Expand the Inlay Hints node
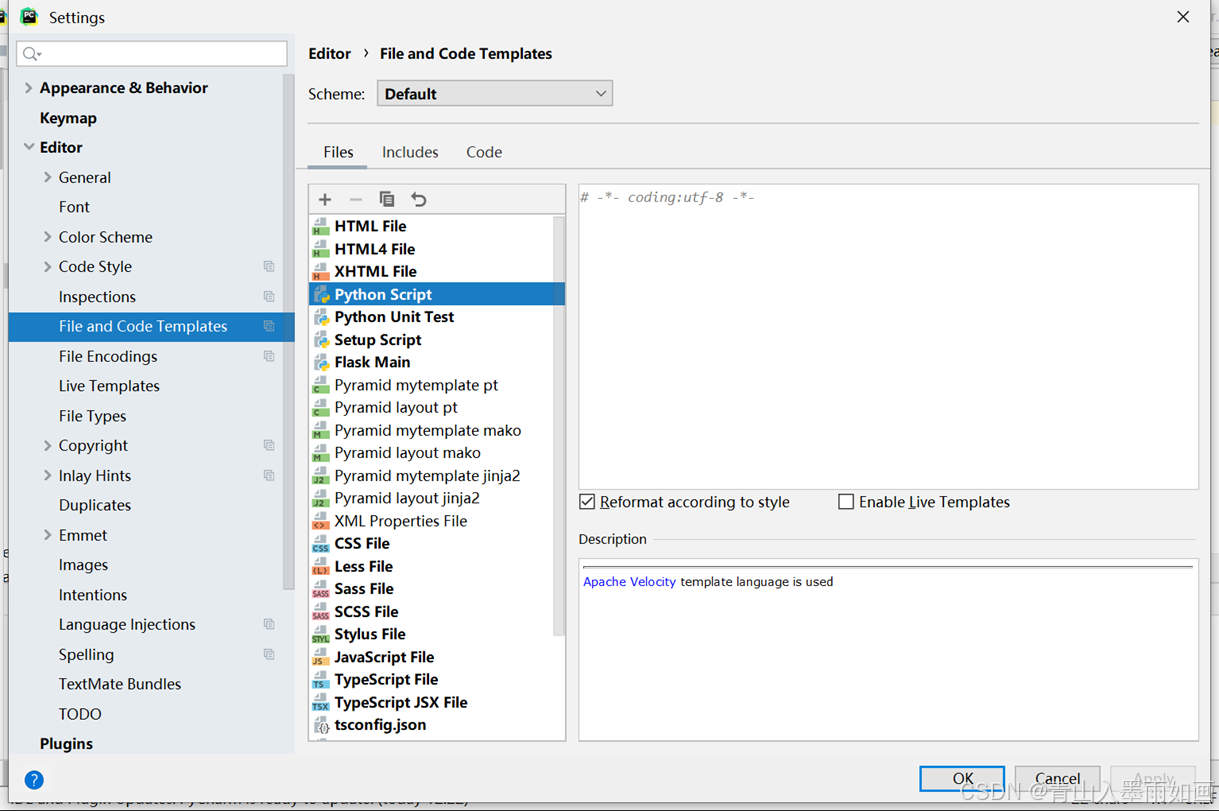The image size is (1219, 811). [x=47, y=475]
